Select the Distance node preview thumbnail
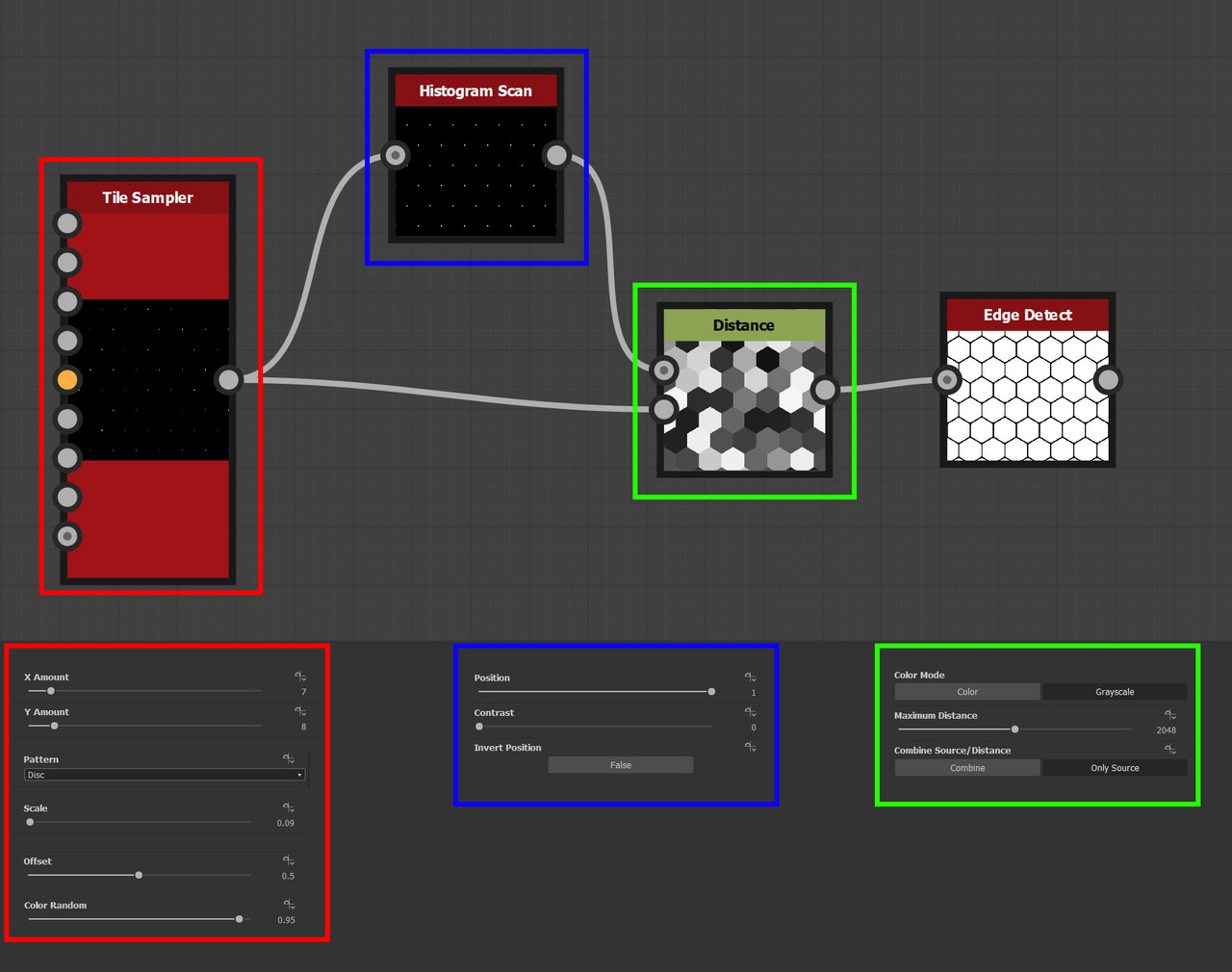The height and width of the screenshot is (972, 1232). tap(744, 404)
